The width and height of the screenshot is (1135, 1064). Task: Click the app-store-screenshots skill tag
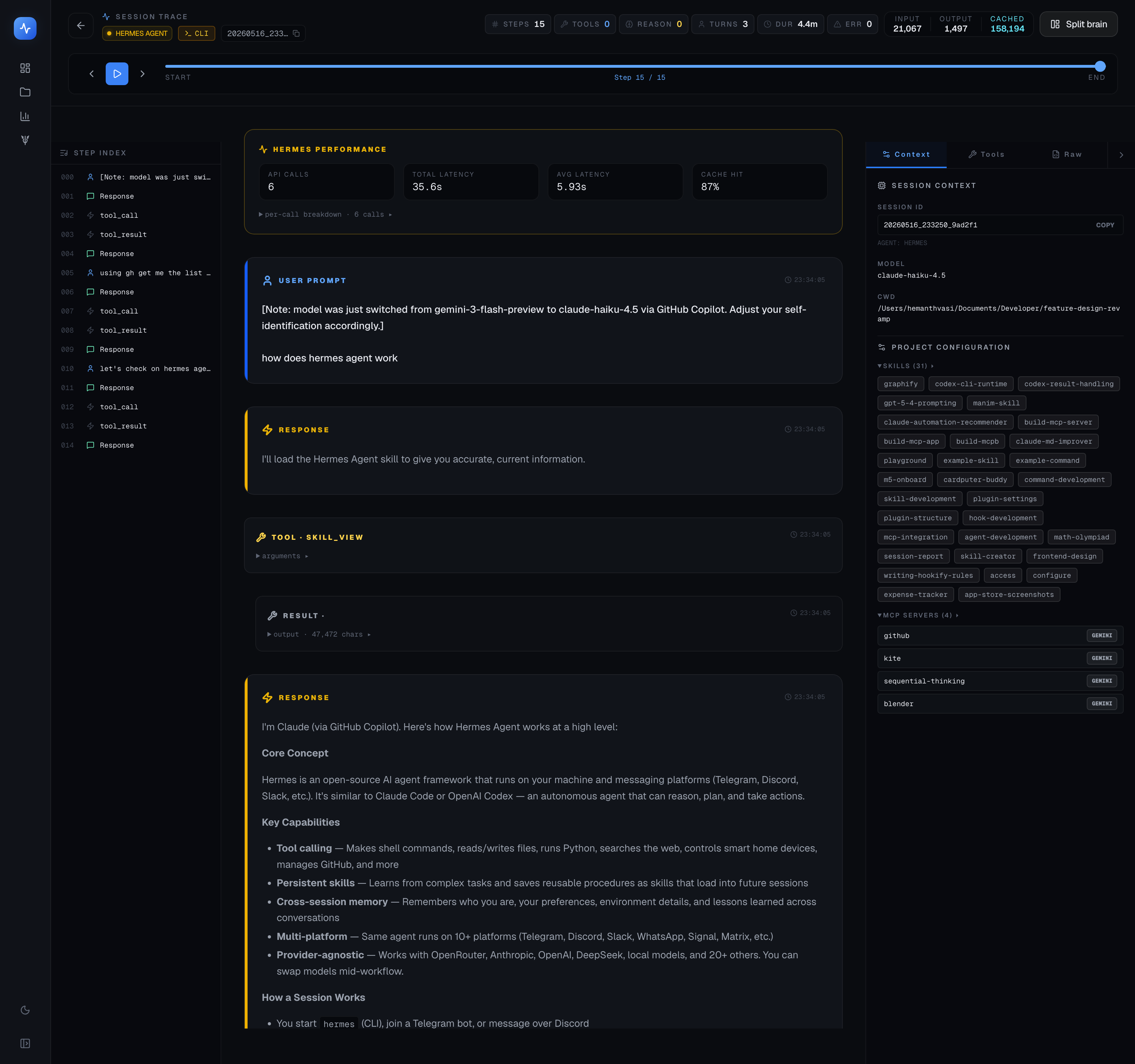pos(1009,595)
